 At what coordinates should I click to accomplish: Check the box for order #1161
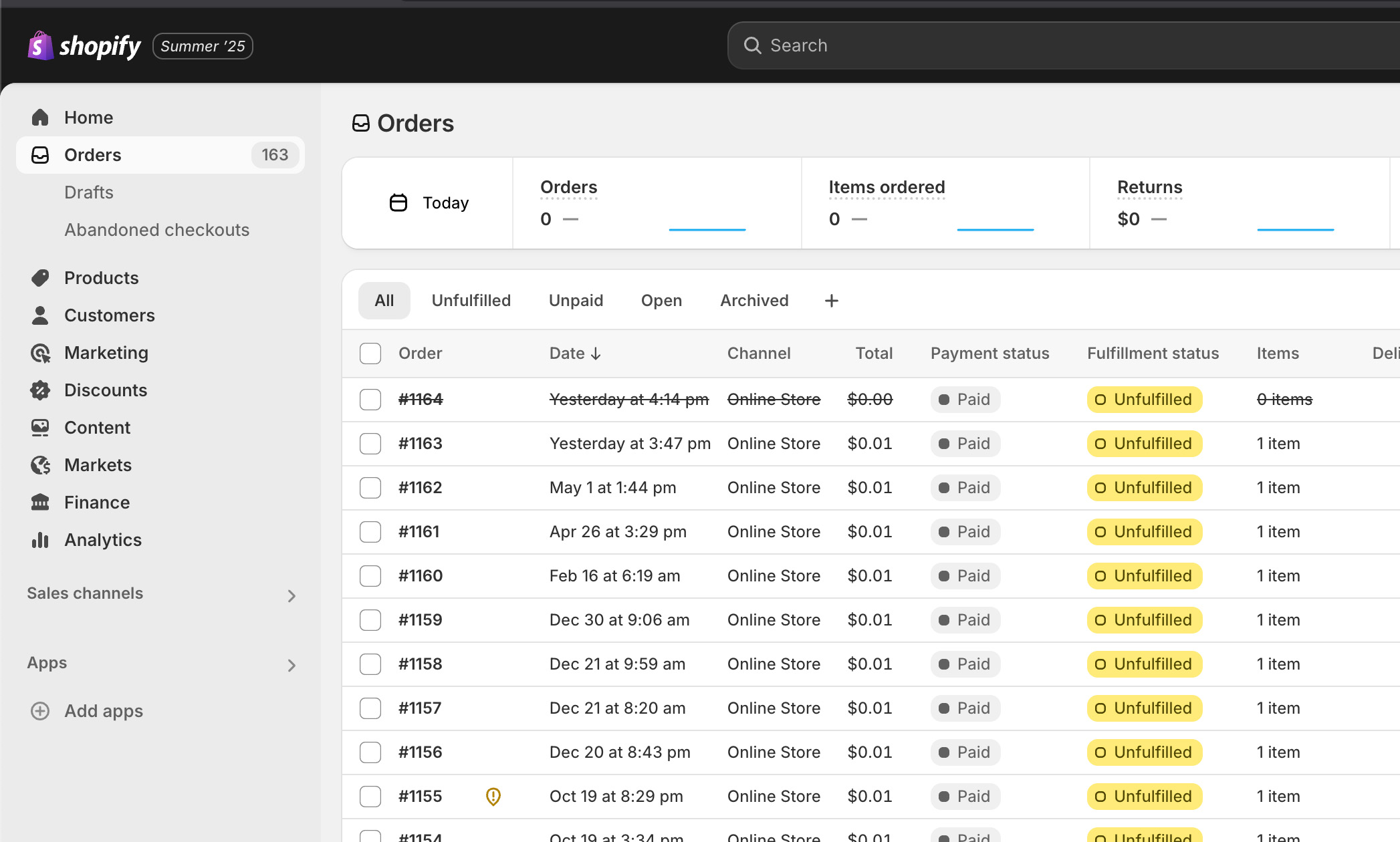(x=370, y=532)
